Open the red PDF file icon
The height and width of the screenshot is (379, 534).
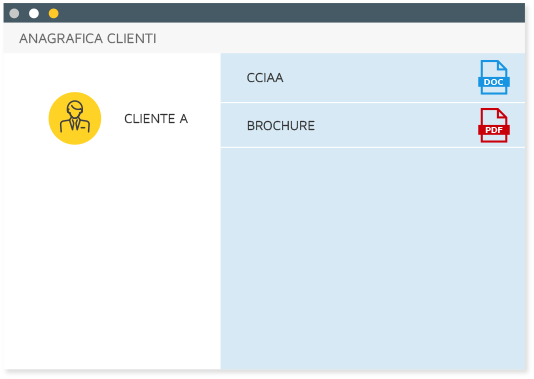[493, 125]
